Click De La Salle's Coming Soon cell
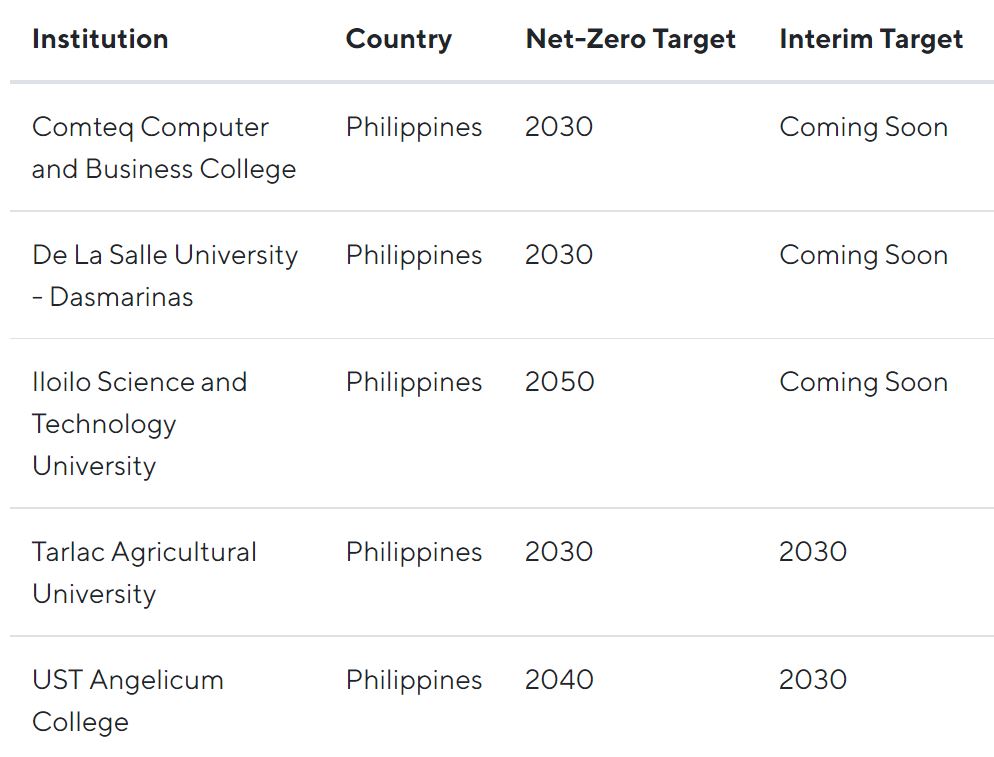 tap(863, 256)
